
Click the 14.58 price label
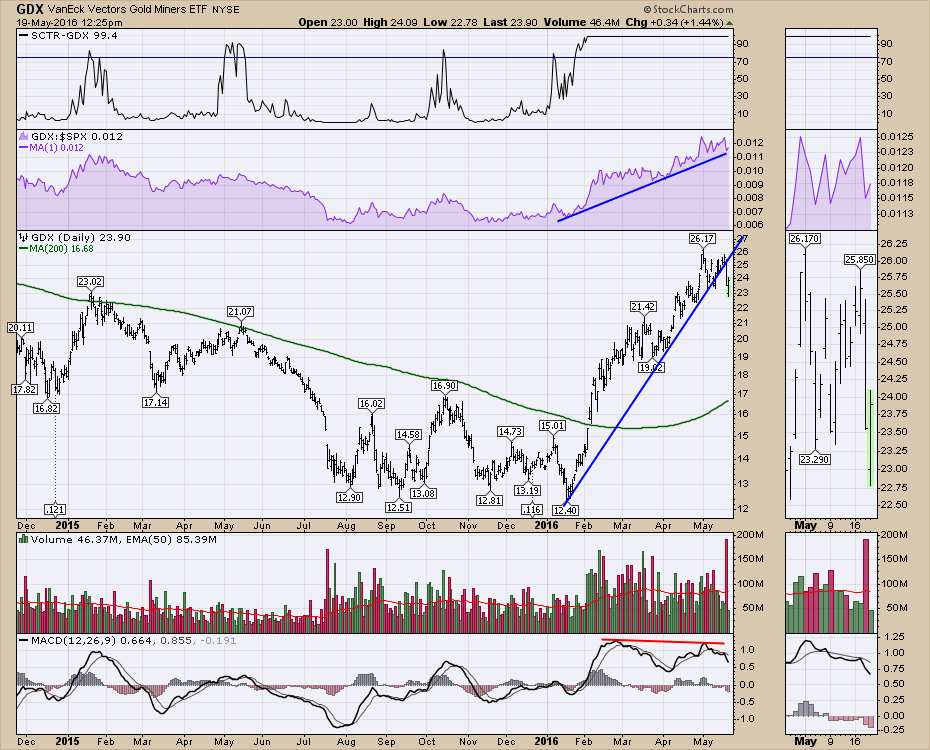pyautogui.click(x=408, y=435)
